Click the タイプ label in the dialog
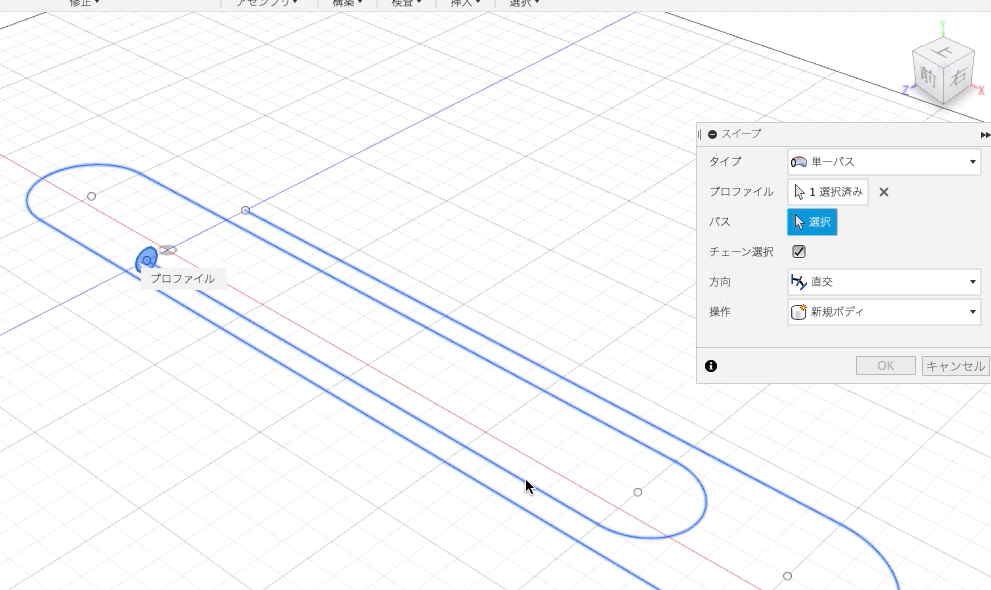The image size is (991, 590). pos(725,162)
